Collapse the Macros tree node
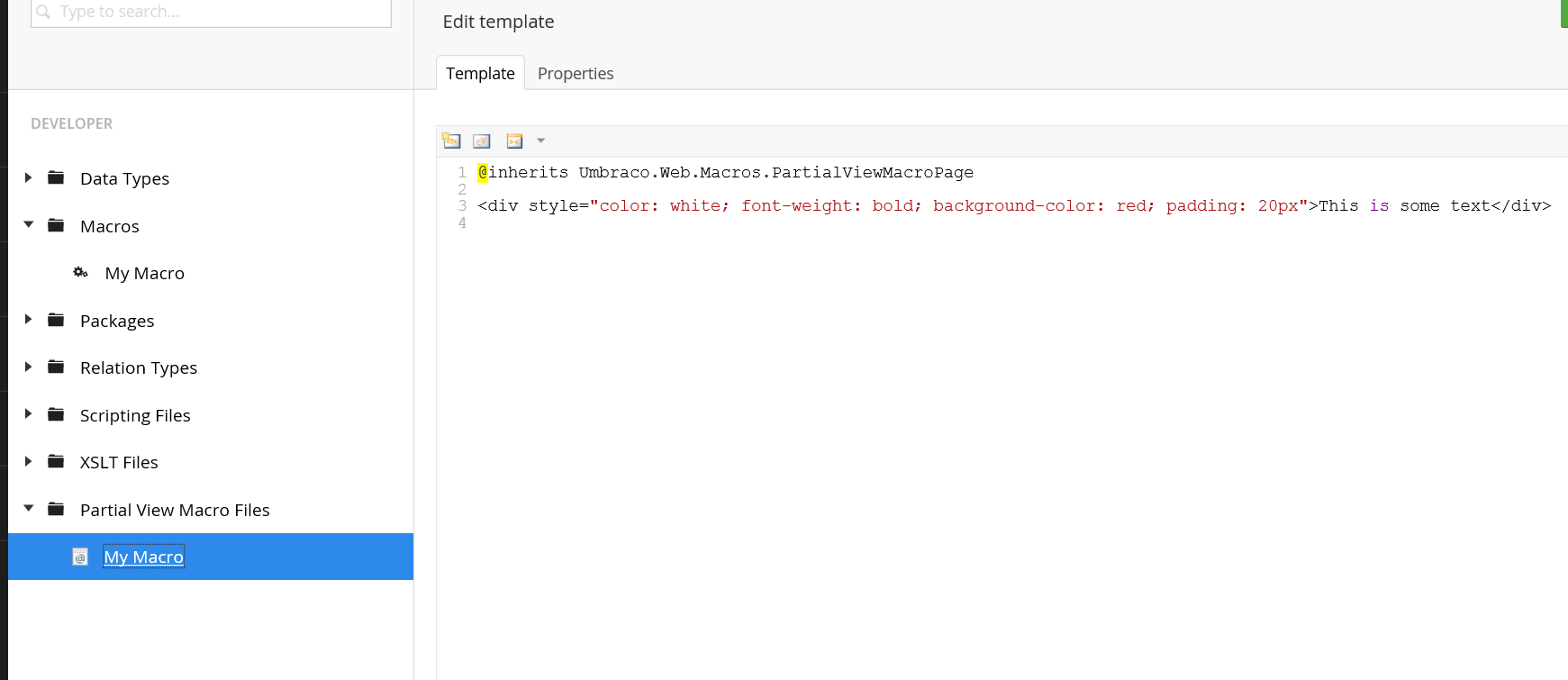Screen dimensions: 1568x680 28,225
